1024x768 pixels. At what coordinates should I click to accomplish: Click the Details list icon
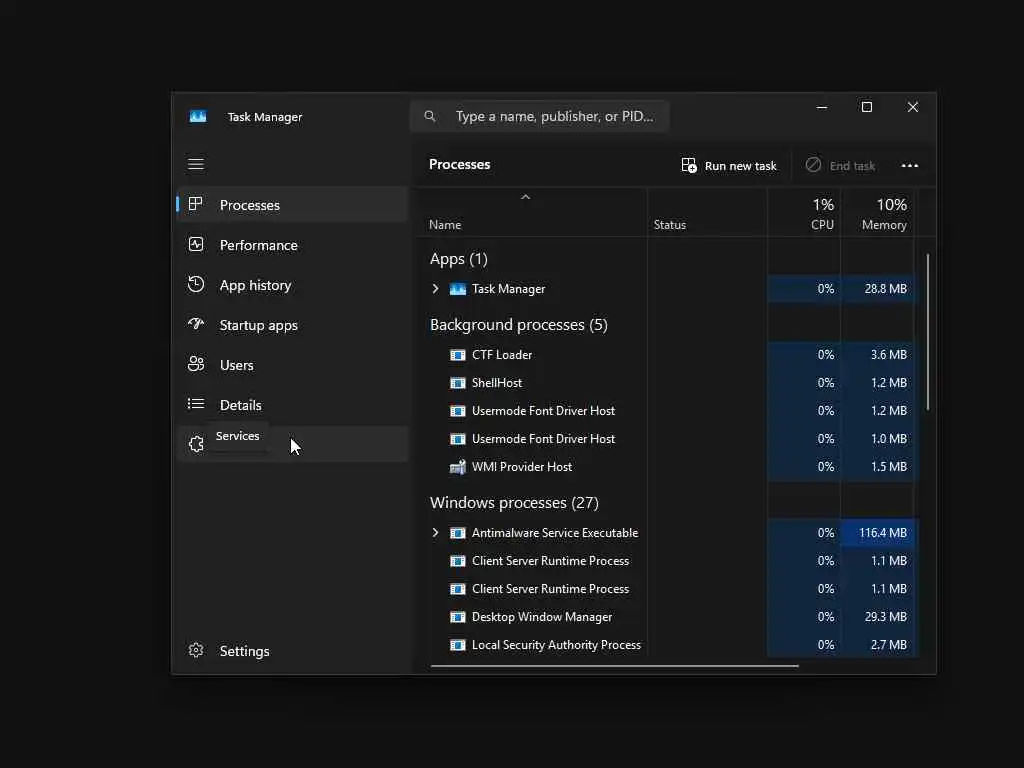(x=196, y=404)
